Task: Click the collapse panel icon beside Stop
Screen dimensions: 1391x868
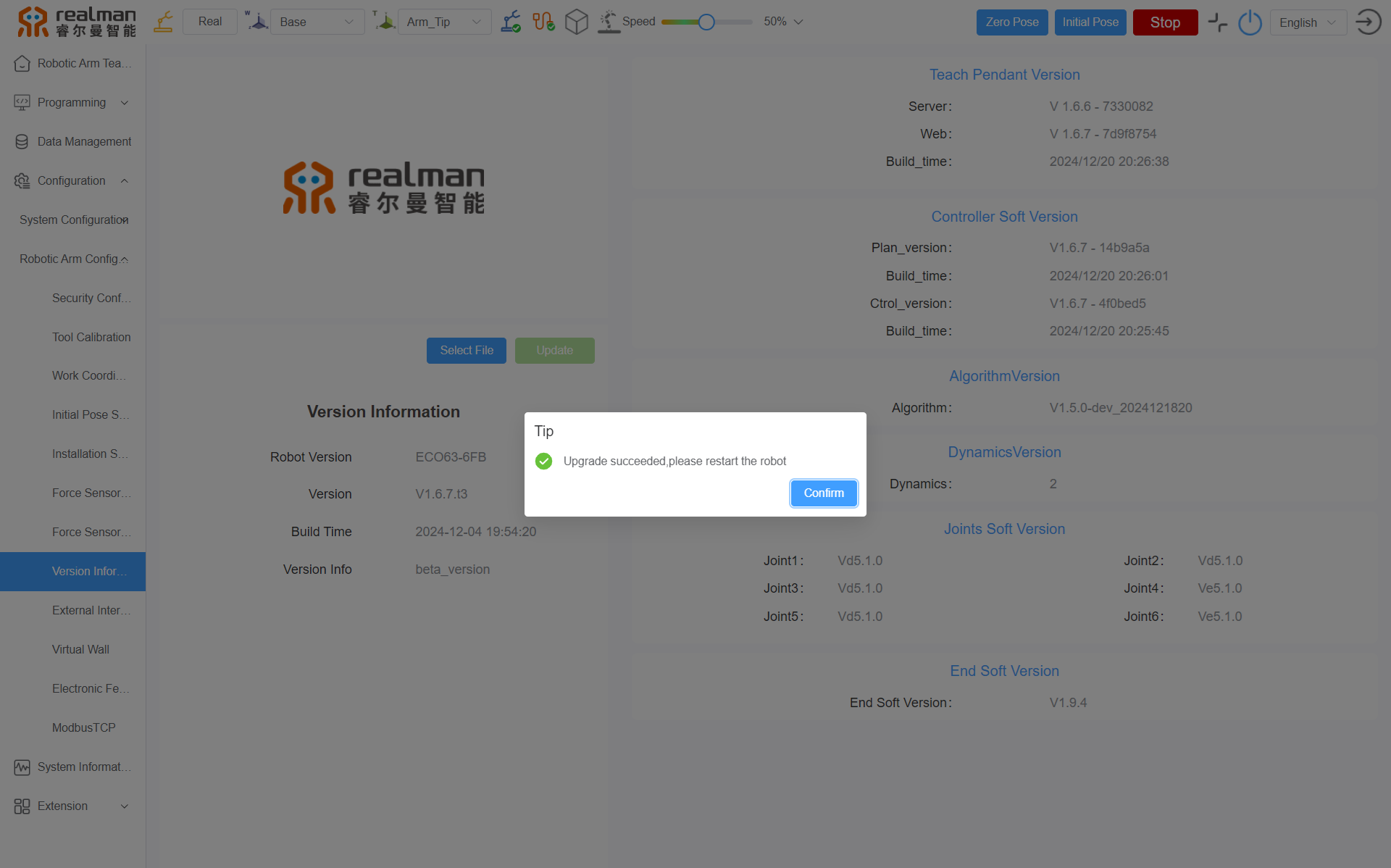Action: coord(1217,22)
